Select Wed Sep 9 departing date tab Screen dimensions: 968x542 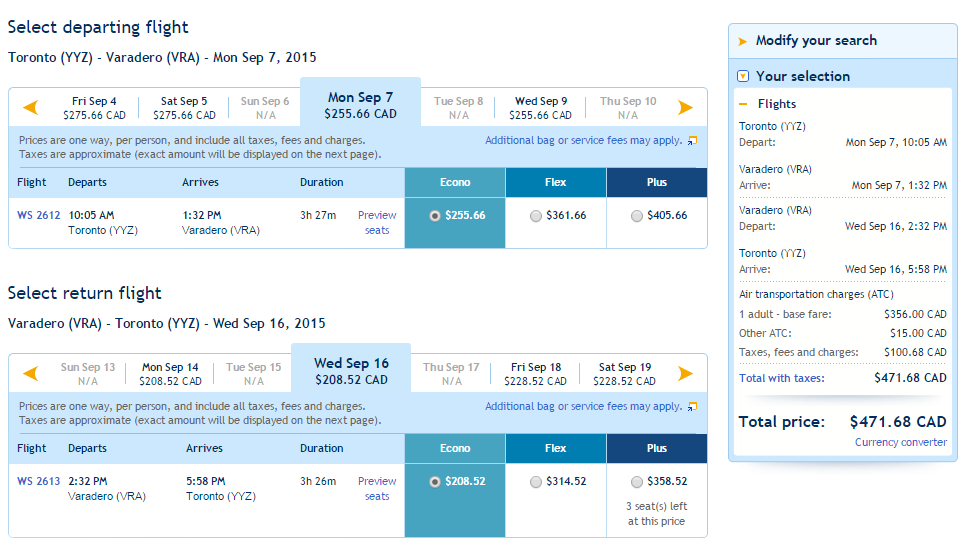tap(540, 108)
